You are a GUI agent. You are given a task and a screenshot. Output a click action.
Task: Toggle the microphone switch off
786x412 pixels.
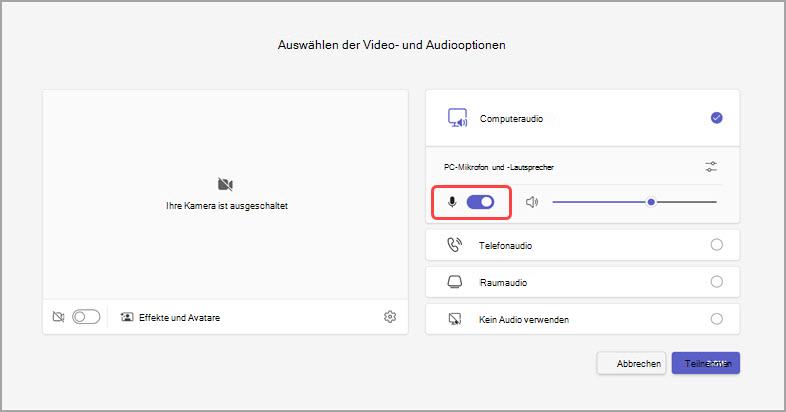(480, 202)
